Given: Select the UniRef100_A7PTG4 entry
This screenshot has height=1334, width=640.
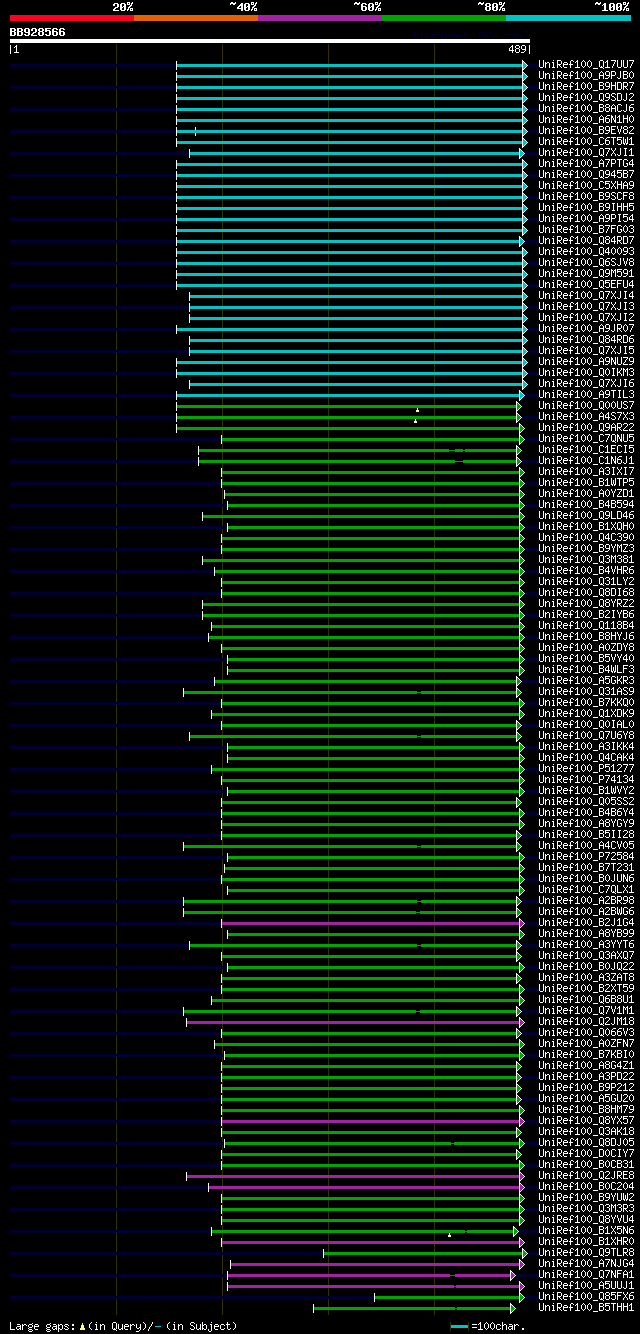Looking at the screenshot, I should tap(586, 163).
